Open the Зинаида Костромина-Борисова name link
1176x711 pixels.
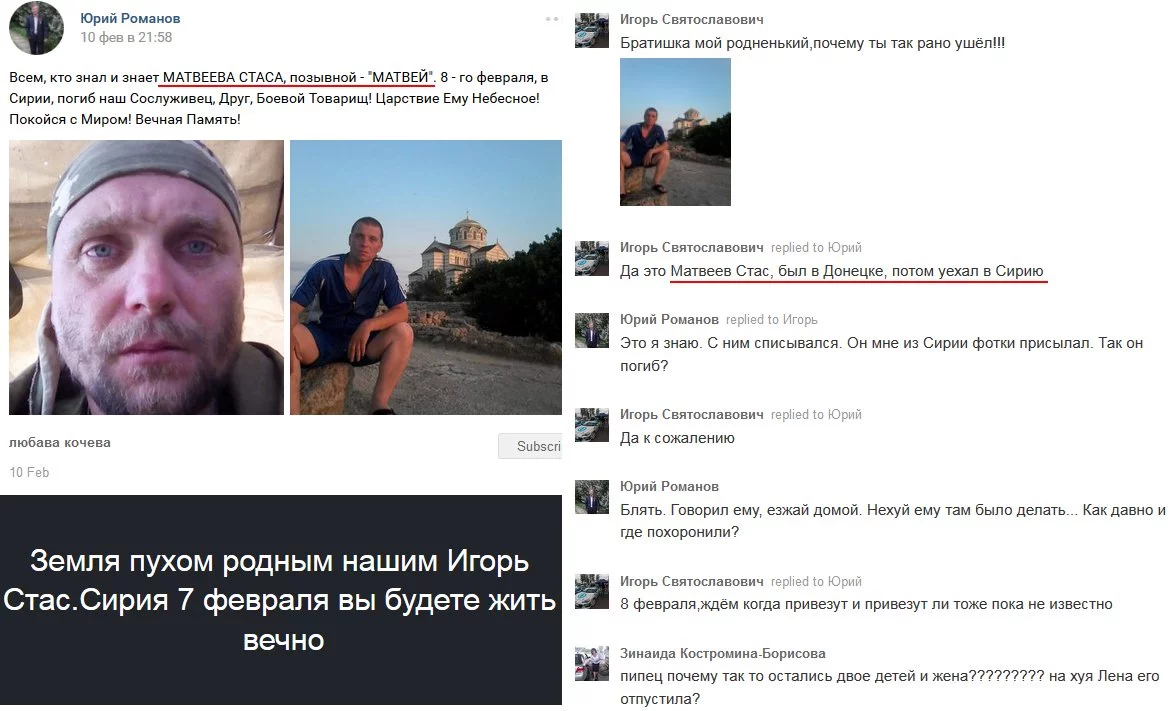(722, 653)
